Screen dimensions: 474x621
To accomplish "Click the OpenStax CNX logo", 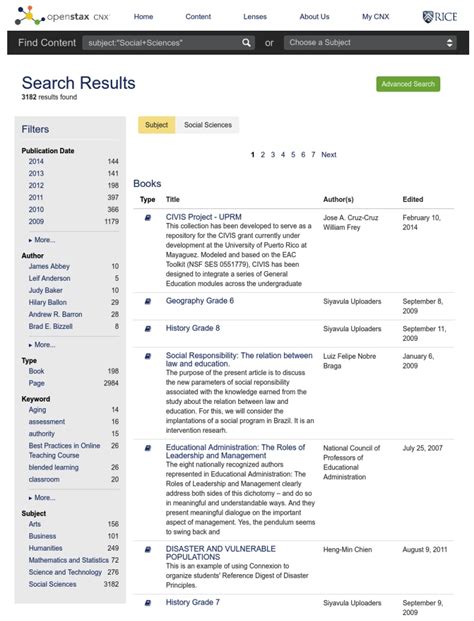I will tap(62, 16).
